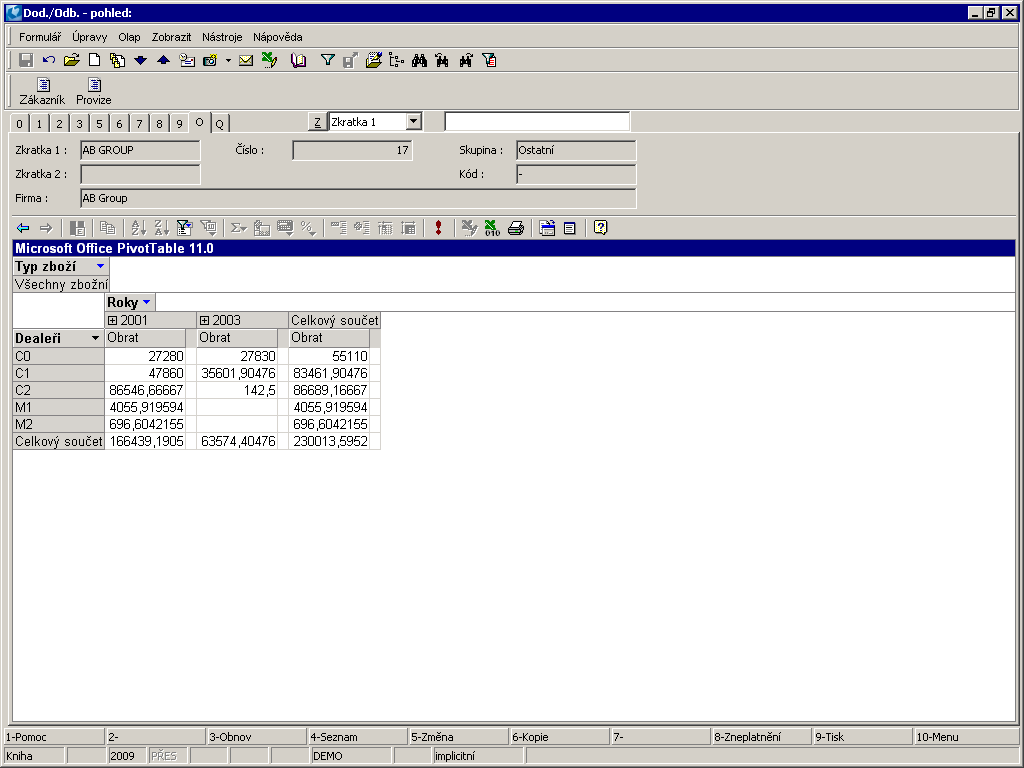Viewport: 1024px width, 768px height.
Task: Open the Typ zboží filter dropdown
Action: (x=100, y=266)
